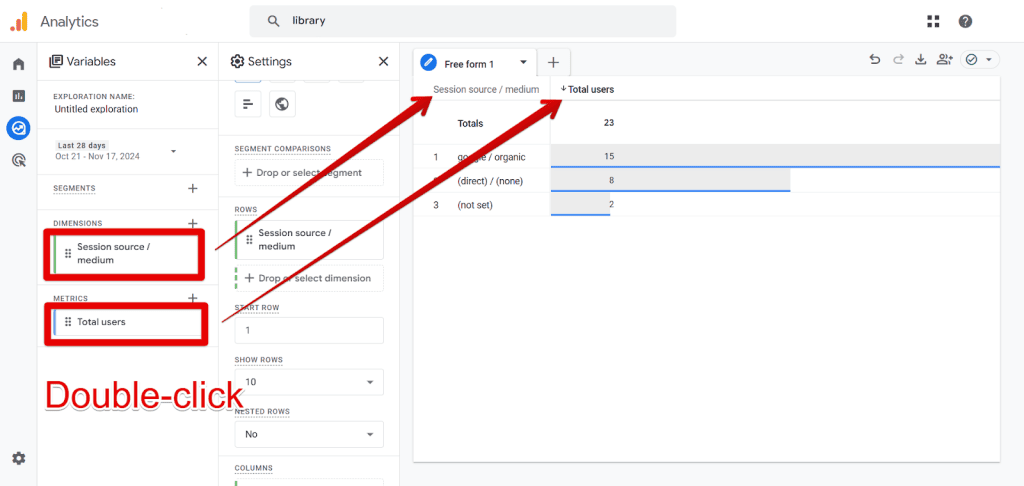Open the Home icon in left sidebar
Image resolution: width=1024 pixels, height=486 pixels.
tap(18, 64)
